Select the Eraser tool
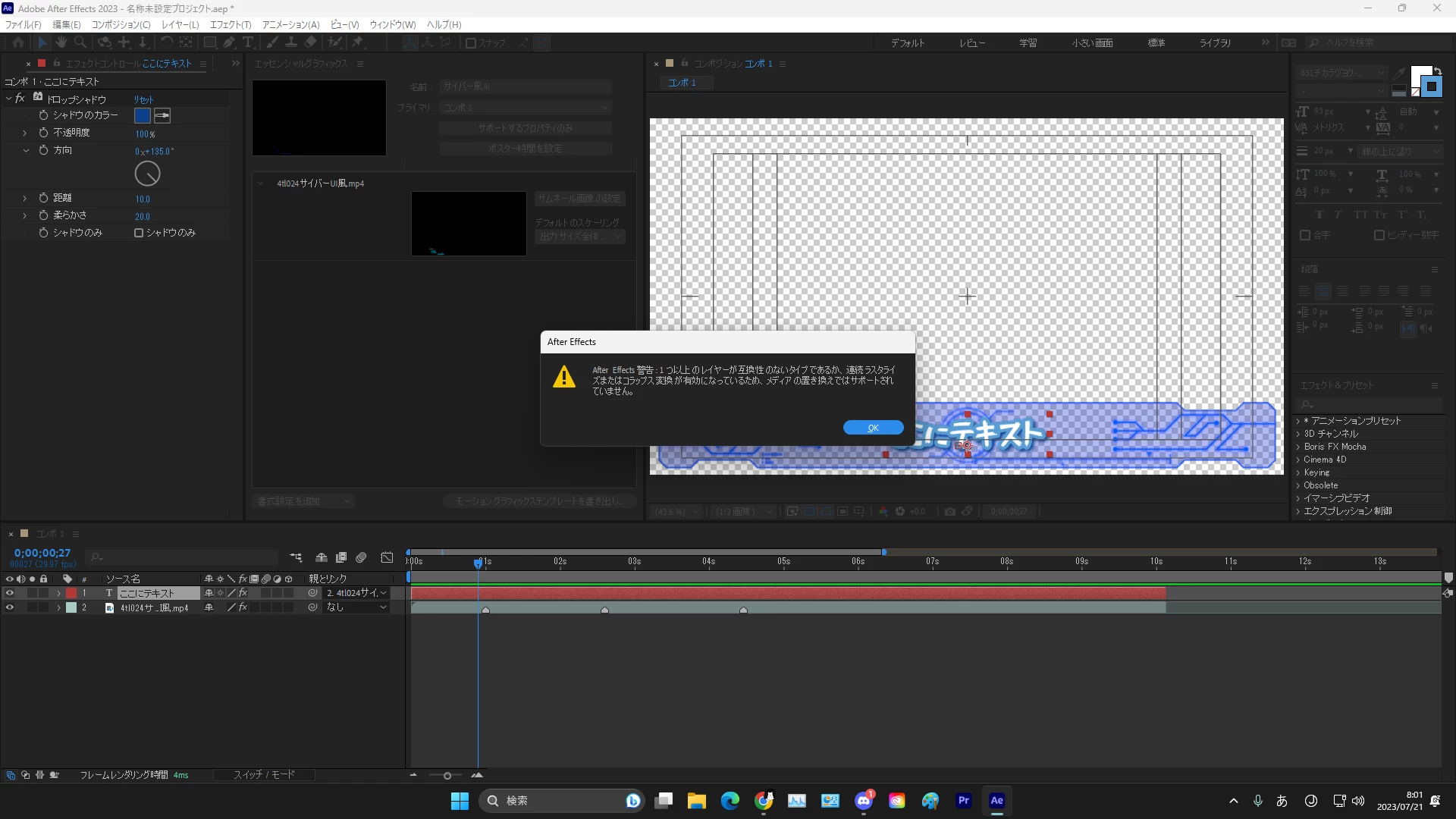The height and width of the screenshot is (819, 1456). [311, 43]
